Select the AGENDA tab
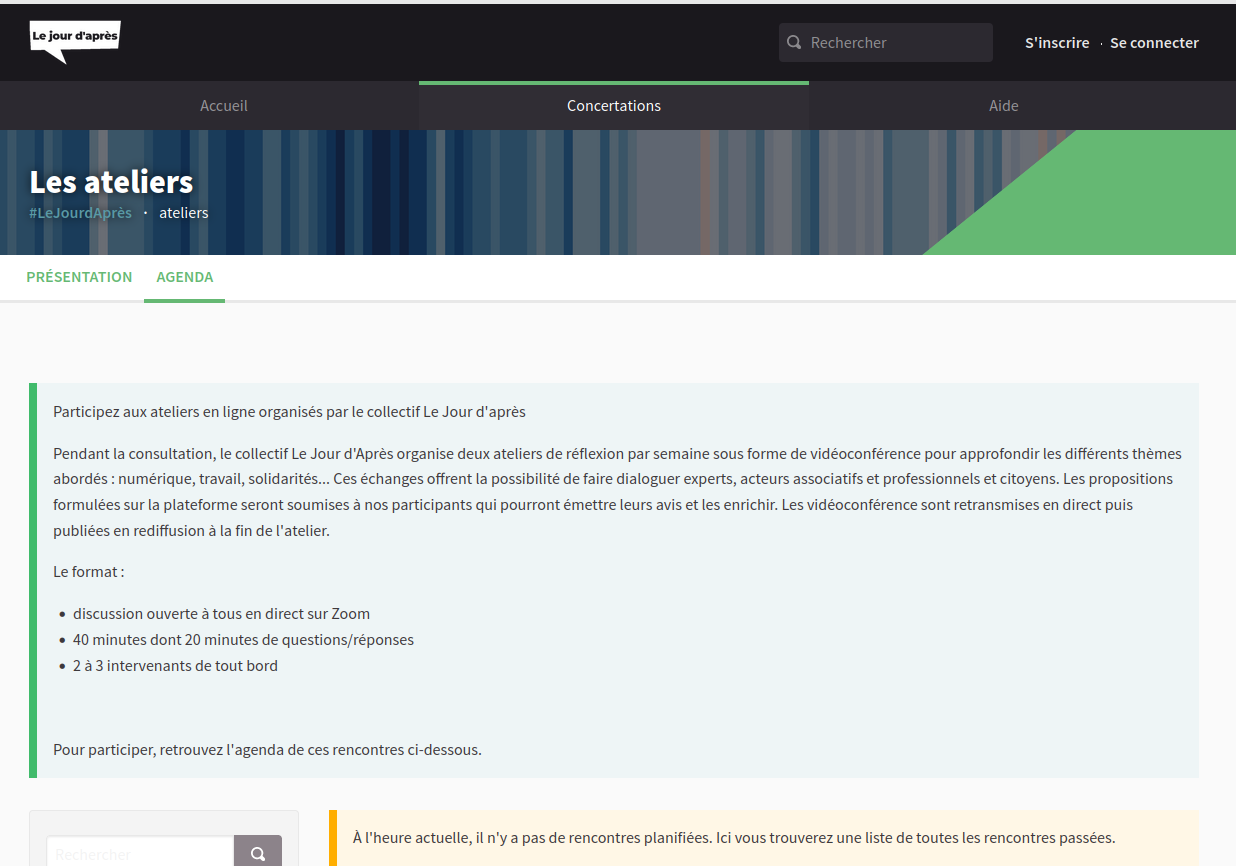Screen dimensions: 1236x866 185,277
